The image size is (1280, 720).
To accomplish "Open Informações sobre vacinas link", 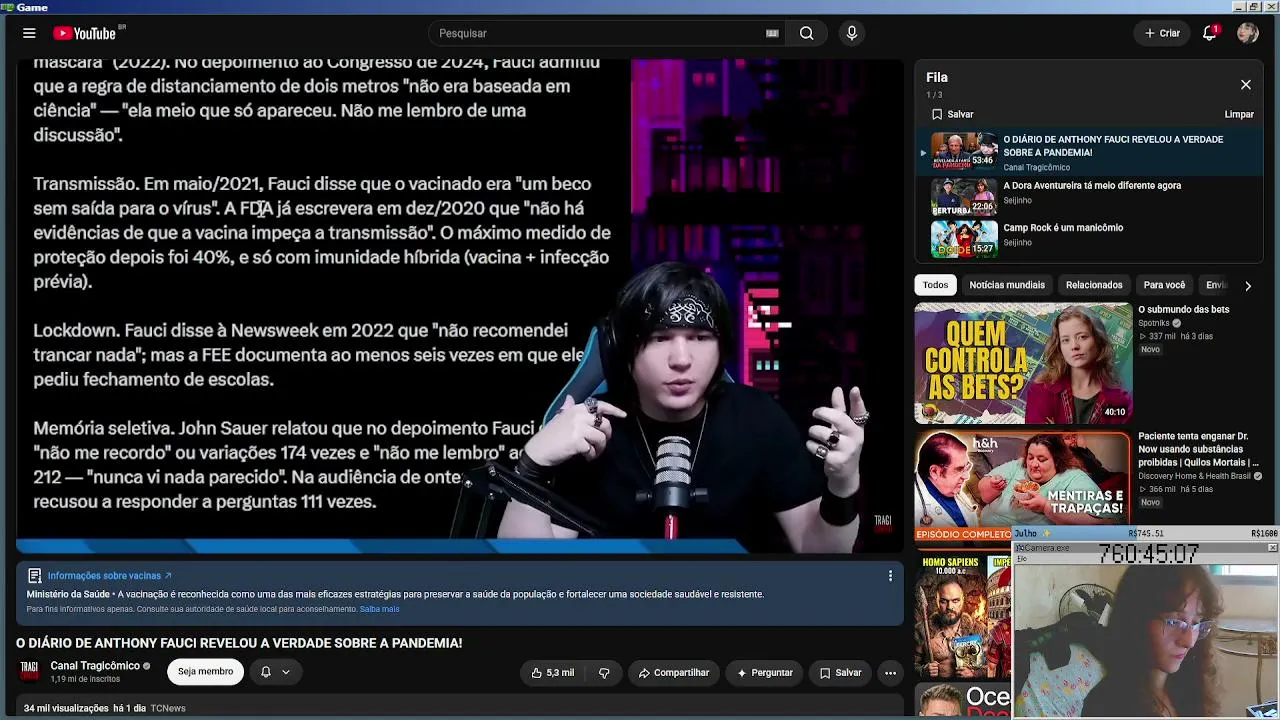I will (110, 576).
